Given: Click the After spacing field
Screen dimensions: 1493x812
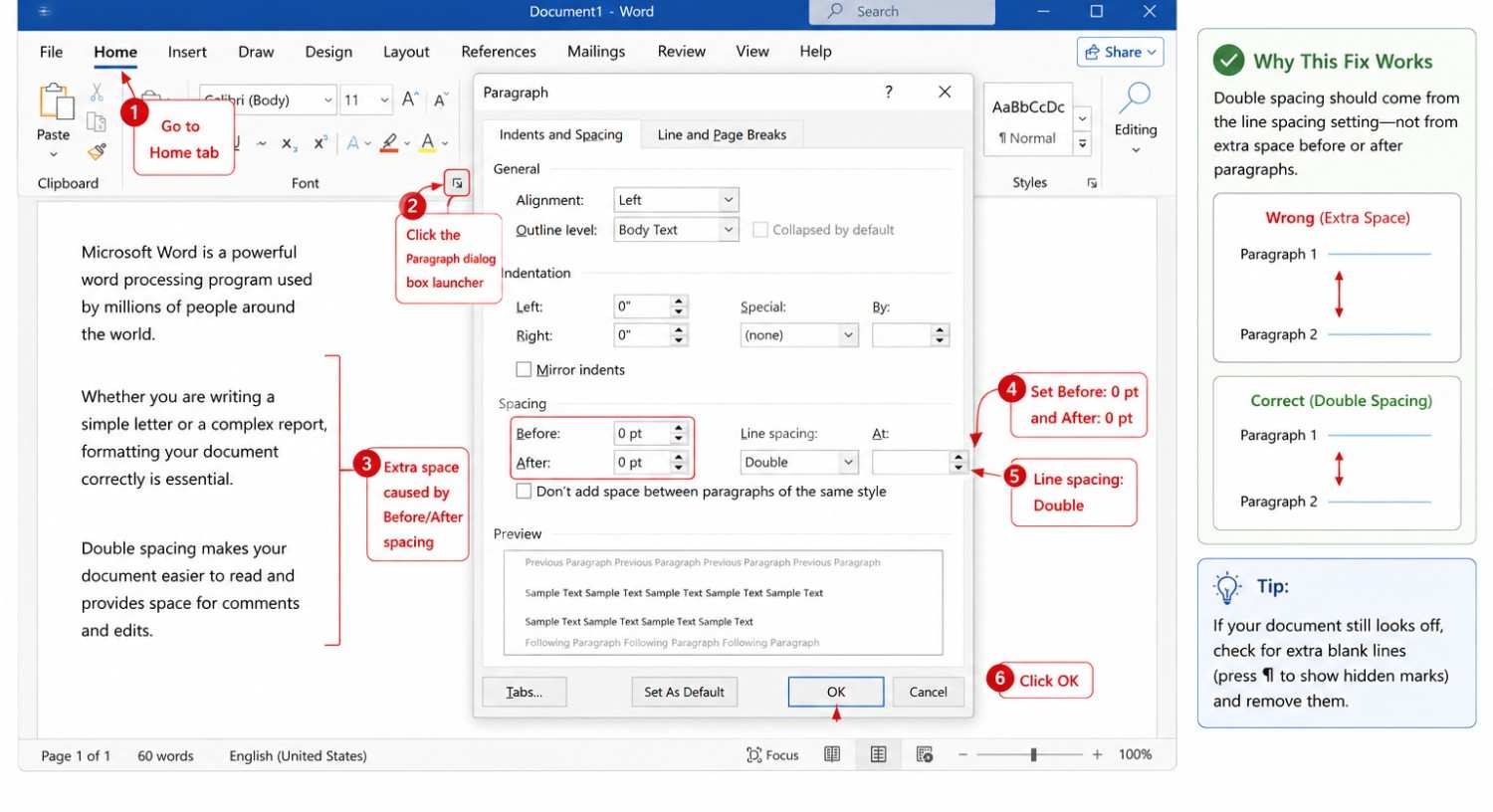Looking at the screenshot, I should point(650,462).
